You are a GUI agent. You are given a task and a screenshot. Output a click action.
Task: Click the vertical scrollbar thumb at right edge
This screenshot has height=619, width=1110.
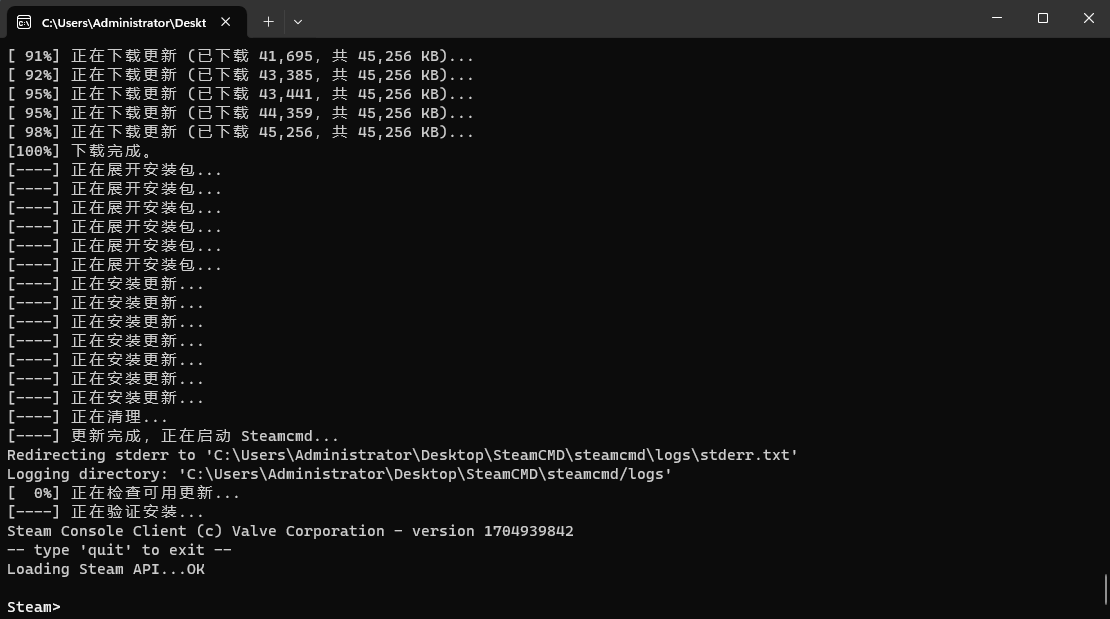[x=1106, y=589]
